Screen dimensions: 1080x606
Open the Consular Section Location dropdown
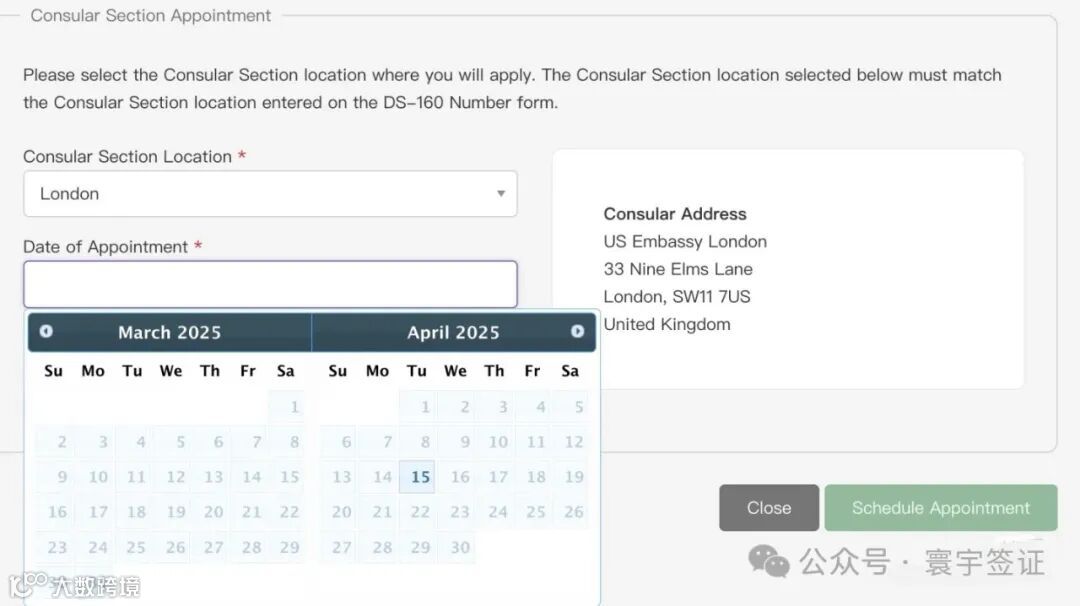[270, 194]
